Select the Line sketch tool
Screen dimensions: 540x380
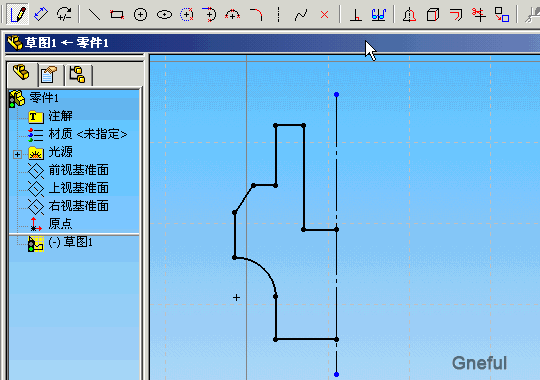(x=94, y=14)
